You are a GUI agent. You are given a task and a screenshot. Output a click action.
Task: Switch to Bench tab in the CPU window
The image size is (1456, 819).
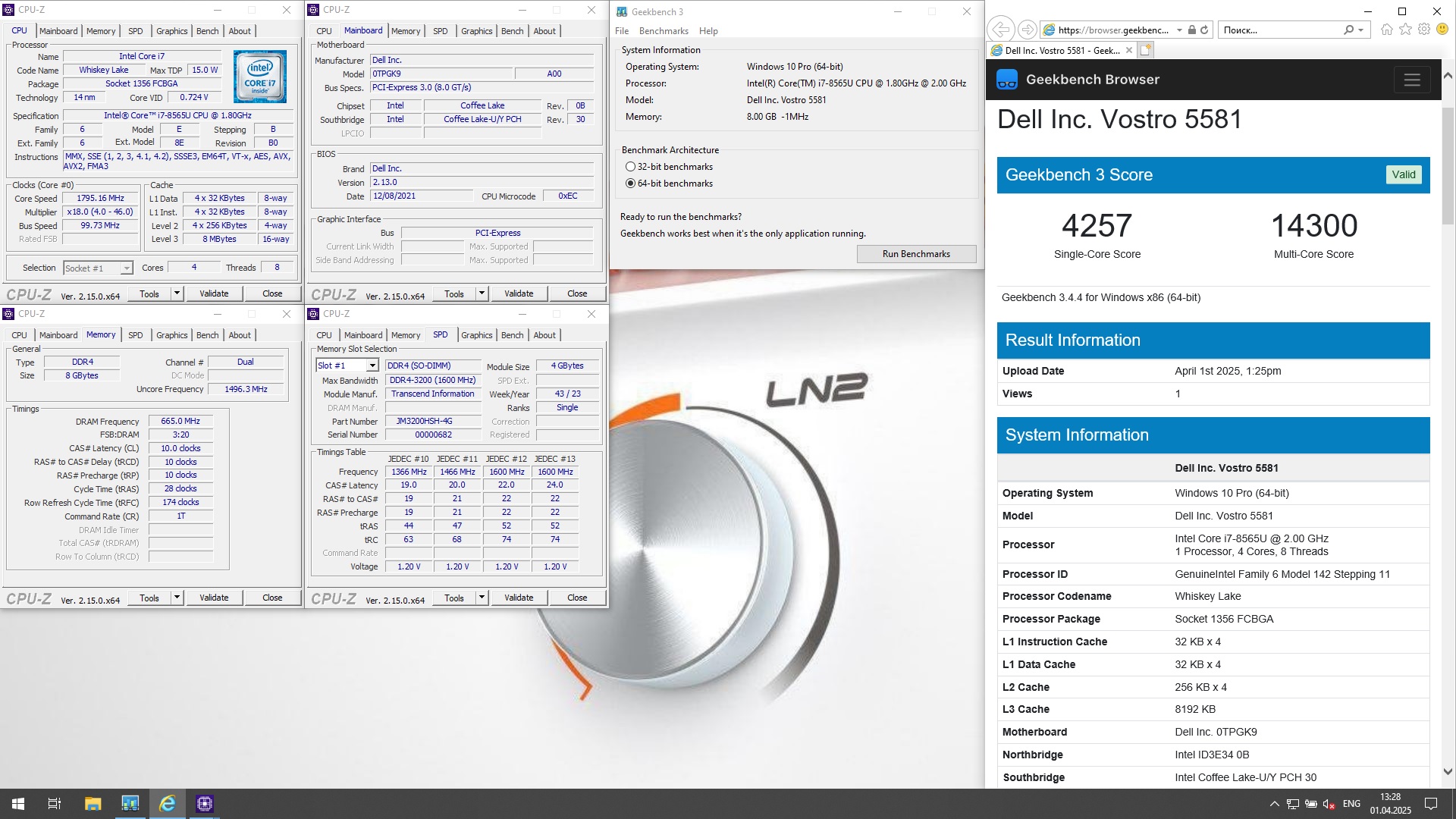point(207,31)
